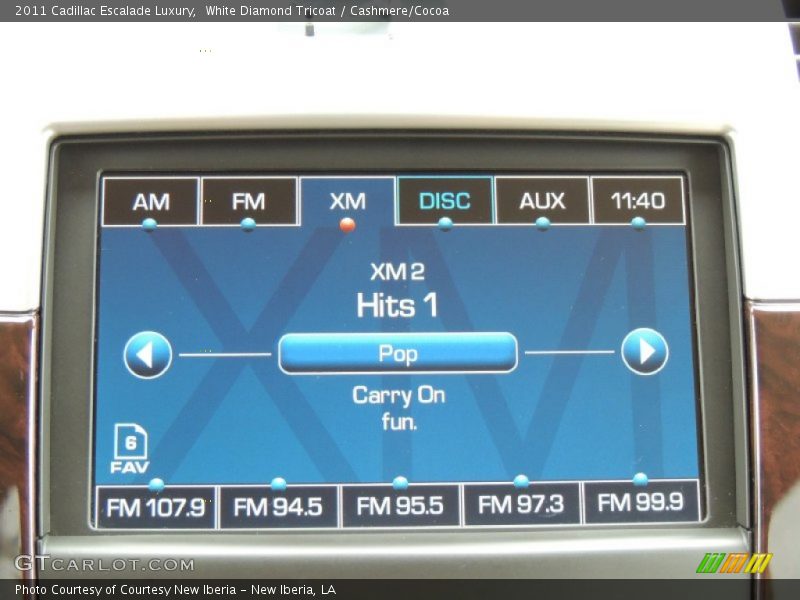The height and width of the screenshot is (600, 800).
Task: Tap the XM 2 channel number
Action: [397, 271]
